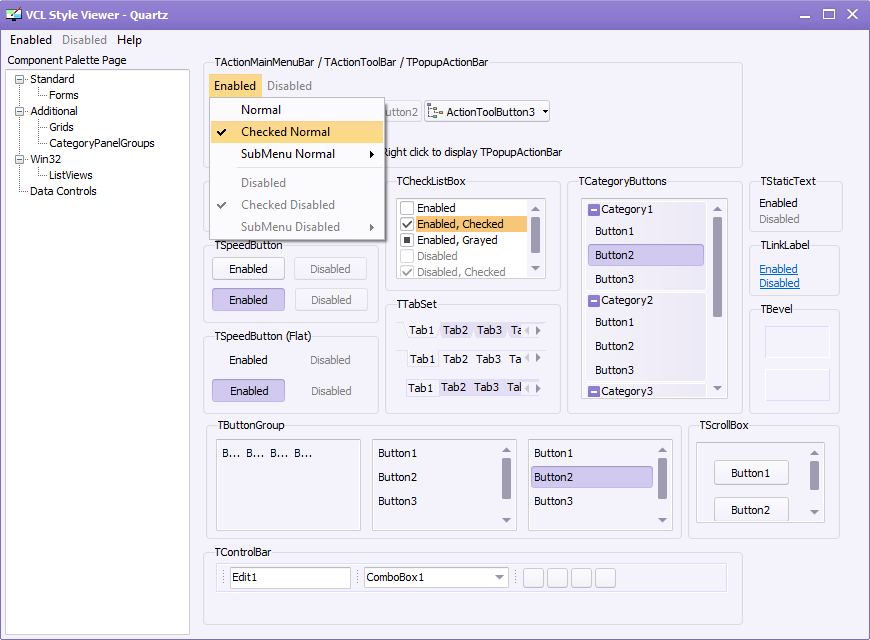This screenshot has width=870, height=640.
Task: Collapse the Additional tree node
Action: pos(20,112)
